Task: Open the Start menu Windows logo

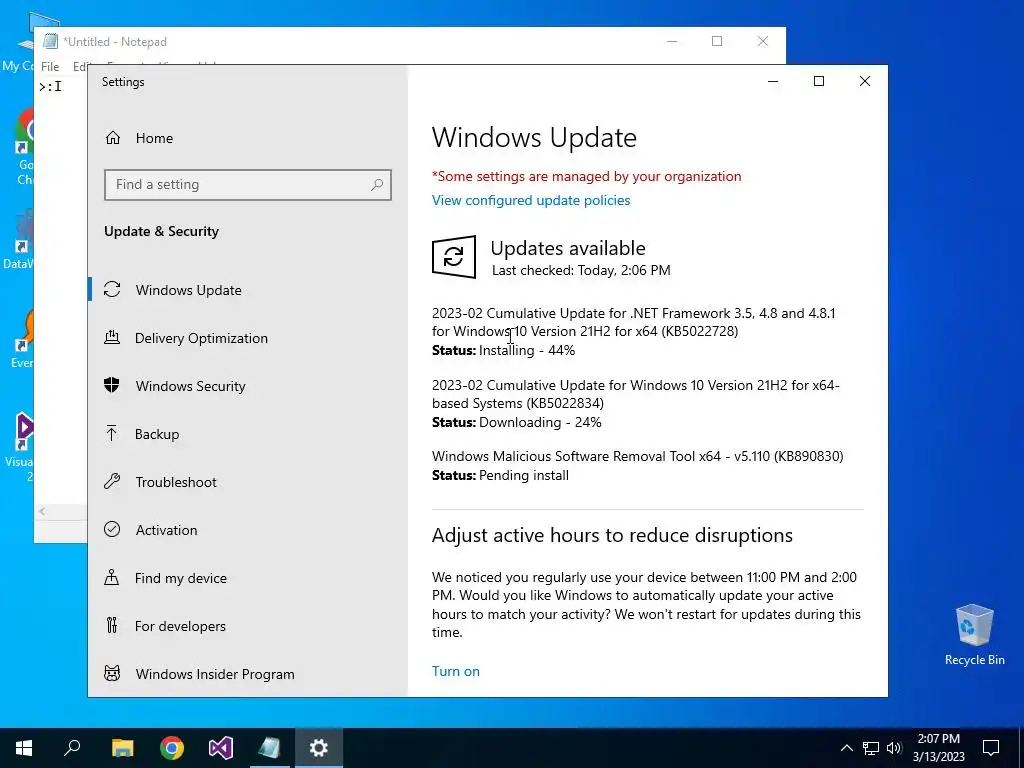Action: click(24, 748)
